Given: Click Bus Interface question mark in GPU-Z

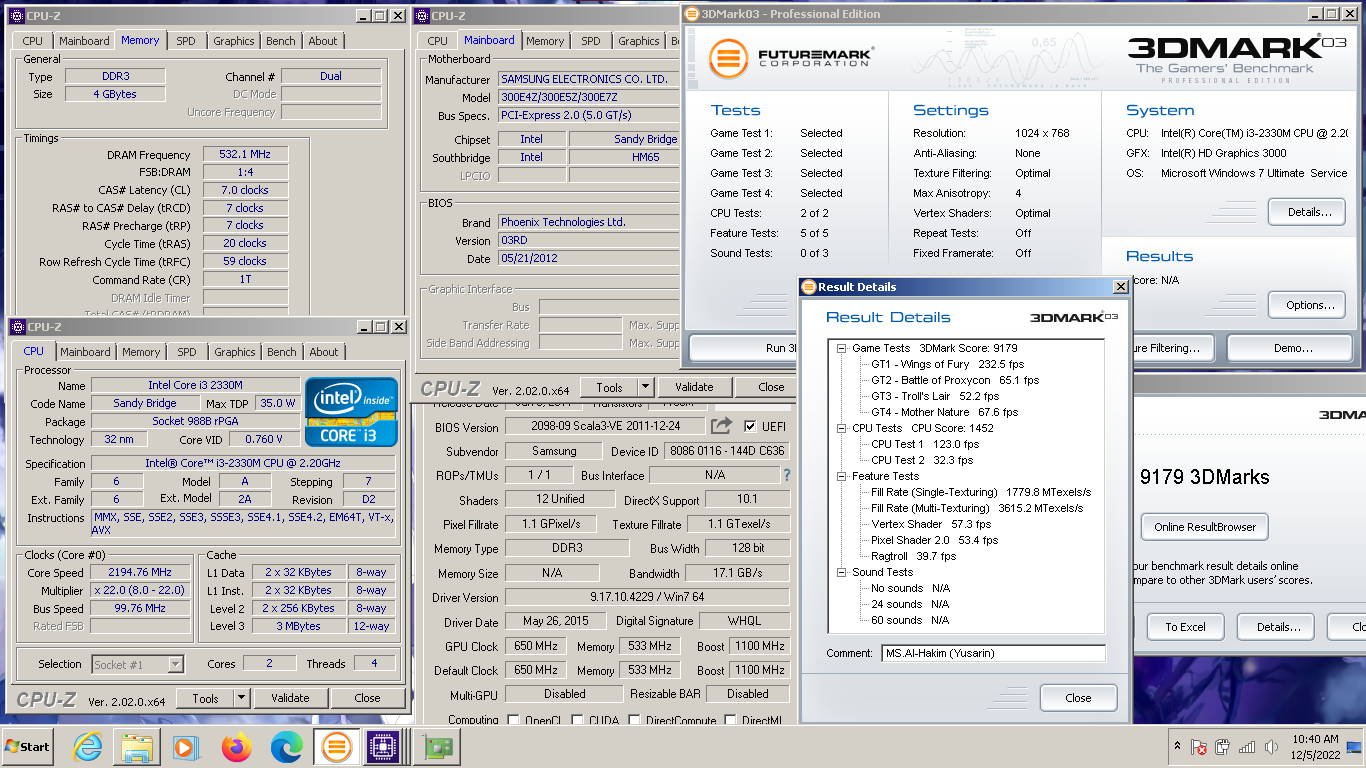Looking at the screenshot, I should pos(787,475).
